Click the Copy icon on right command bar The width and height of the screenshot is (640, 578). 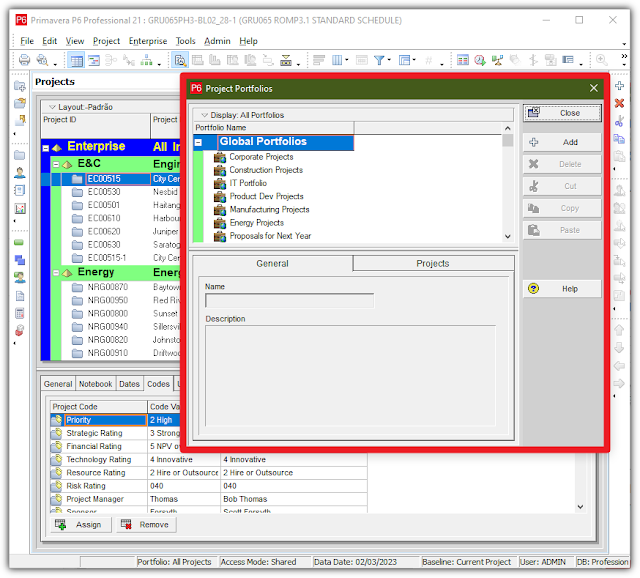pyautogui.click(x=620, y=139)
